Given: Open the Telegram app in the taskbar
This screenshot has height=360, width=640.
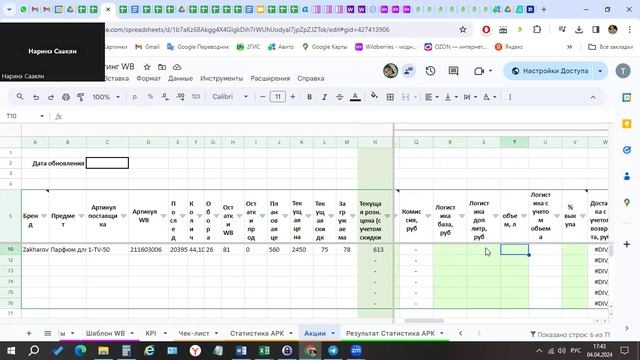Looking at the screenshot, I should point(333,351).
